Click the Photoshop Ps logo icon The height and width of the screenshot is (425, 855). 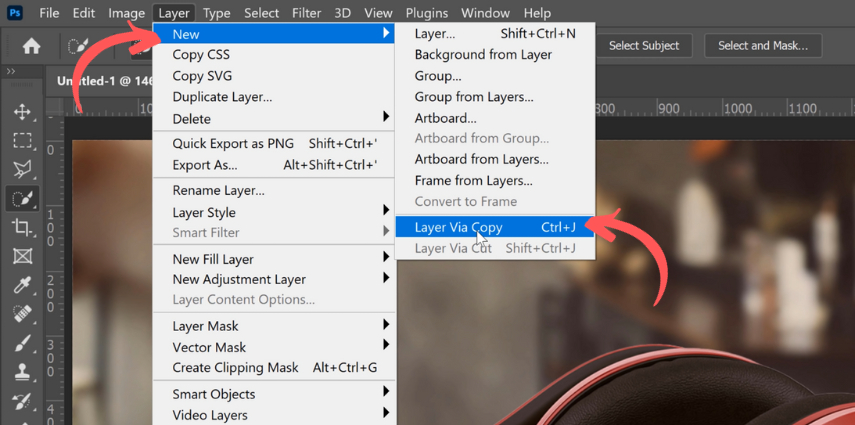click(x=16, y=12)
